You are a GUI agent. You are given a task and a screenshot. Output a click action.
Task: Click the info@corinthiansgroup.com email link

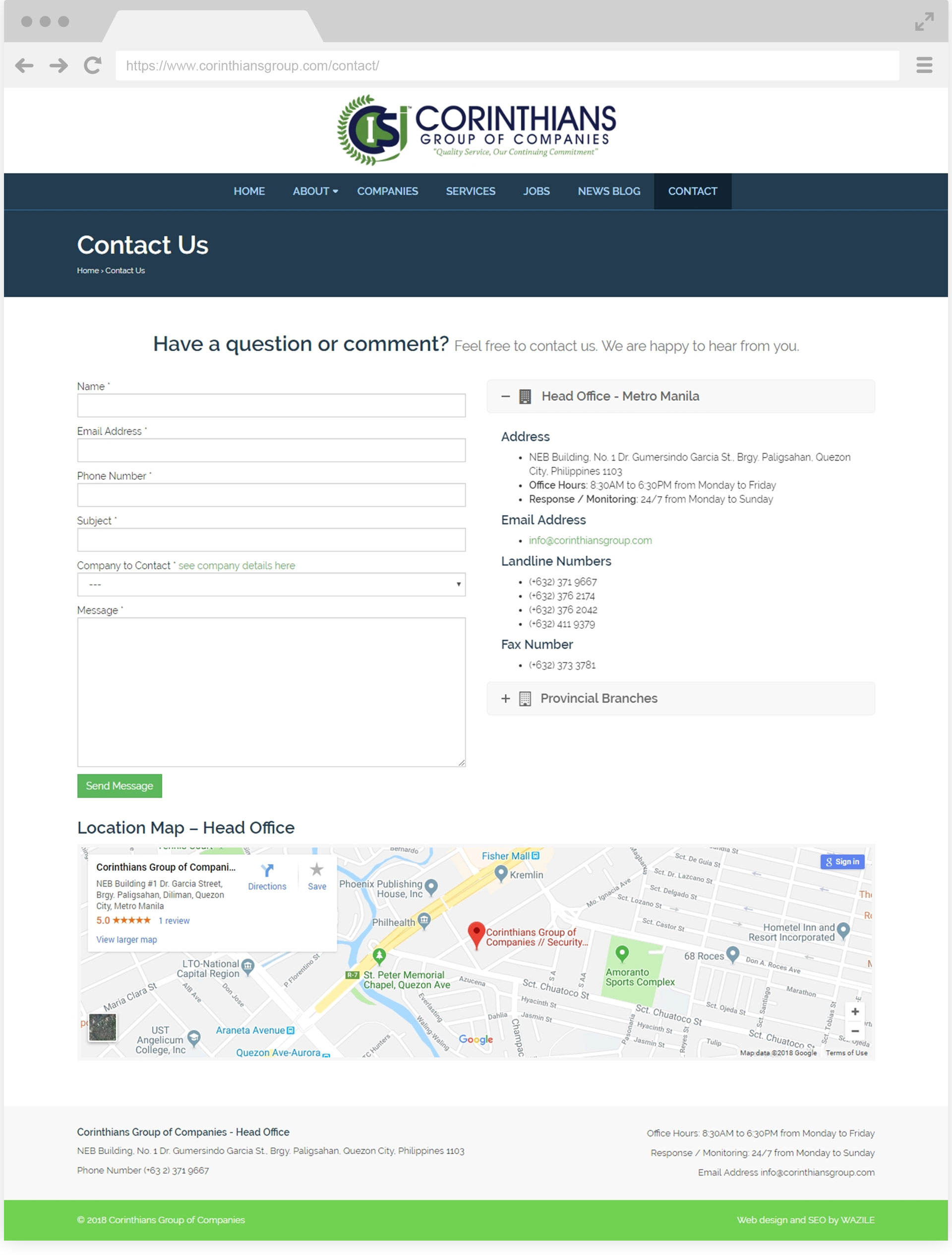(590, 540)
